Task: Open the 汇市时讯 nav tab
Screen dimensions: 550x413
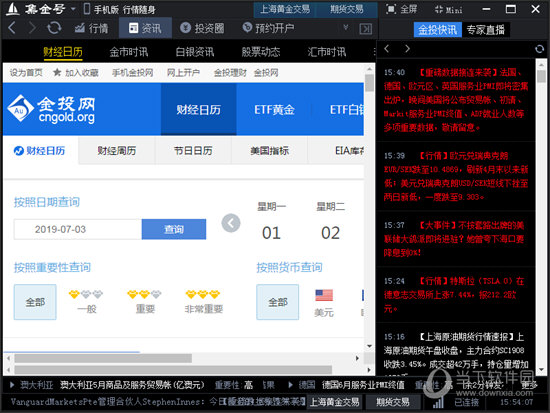Action: pyautogui.click(x=327, y=52)
